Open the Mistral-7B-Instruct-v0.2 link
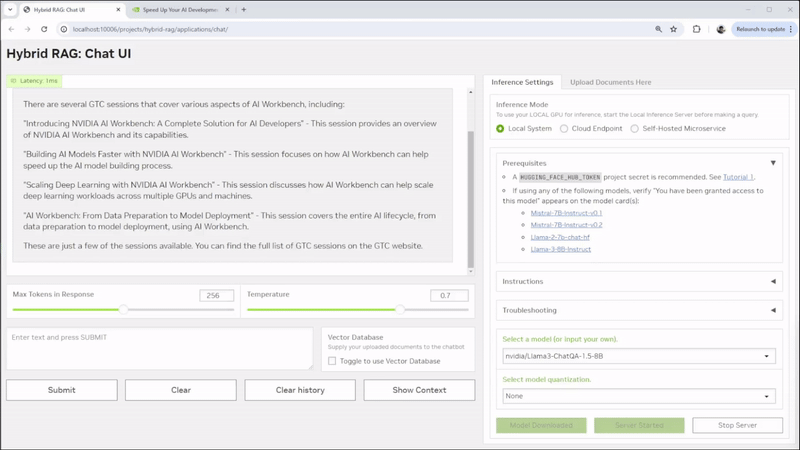The image size is (800, 450). pyautogui.click(x=566, y=225)
